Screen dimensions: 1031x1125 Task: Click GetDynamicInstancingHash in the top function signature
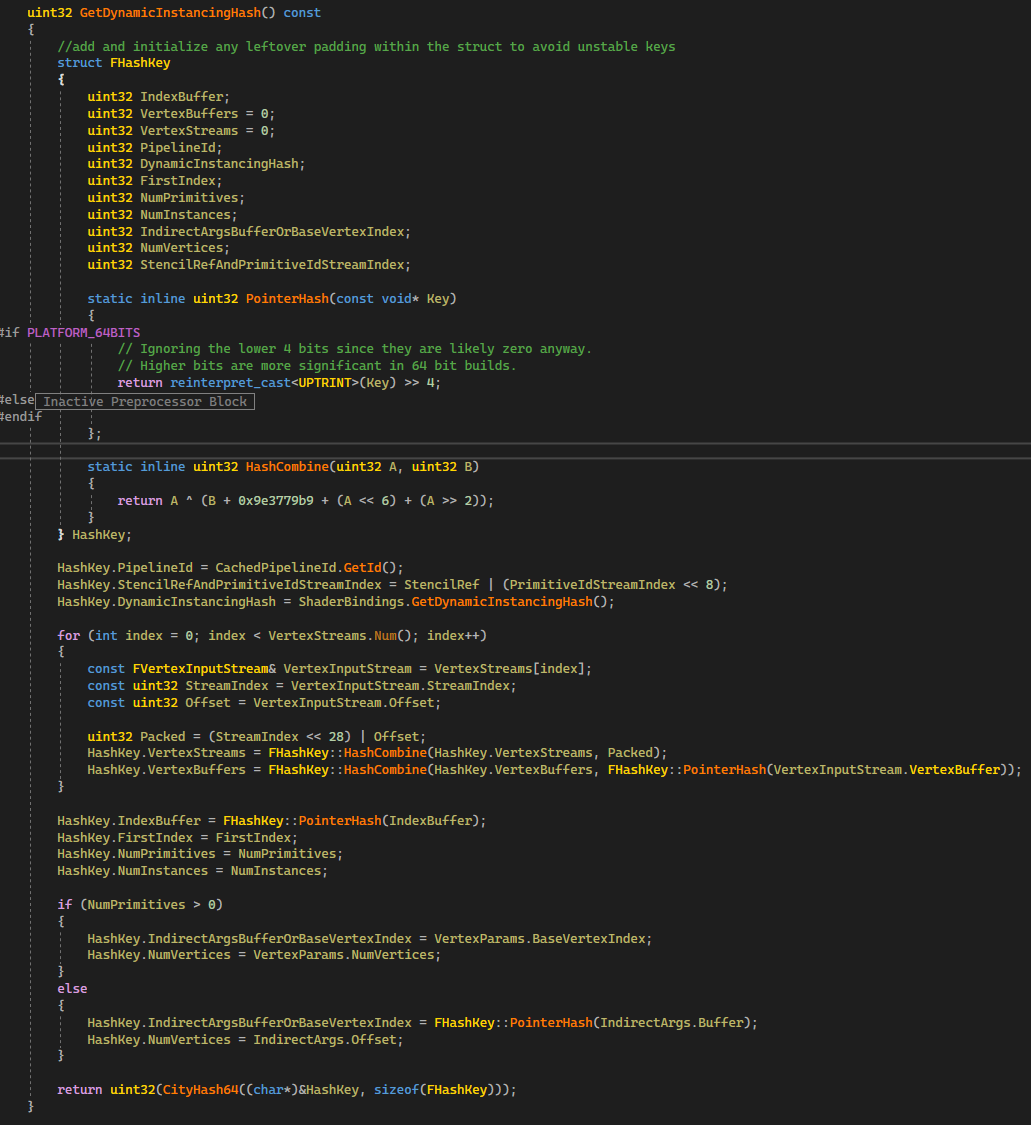(170, 13)
